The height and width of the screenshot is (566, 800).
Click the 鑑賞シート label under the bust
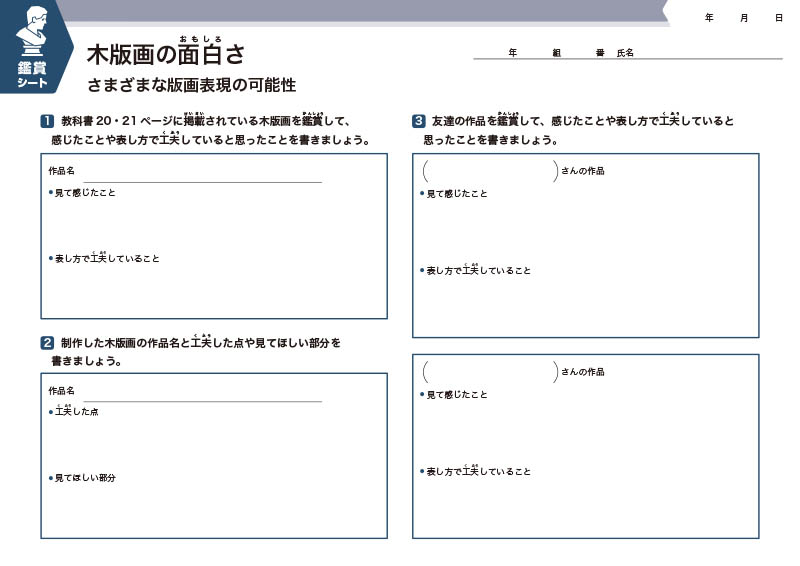click(32, 75)
